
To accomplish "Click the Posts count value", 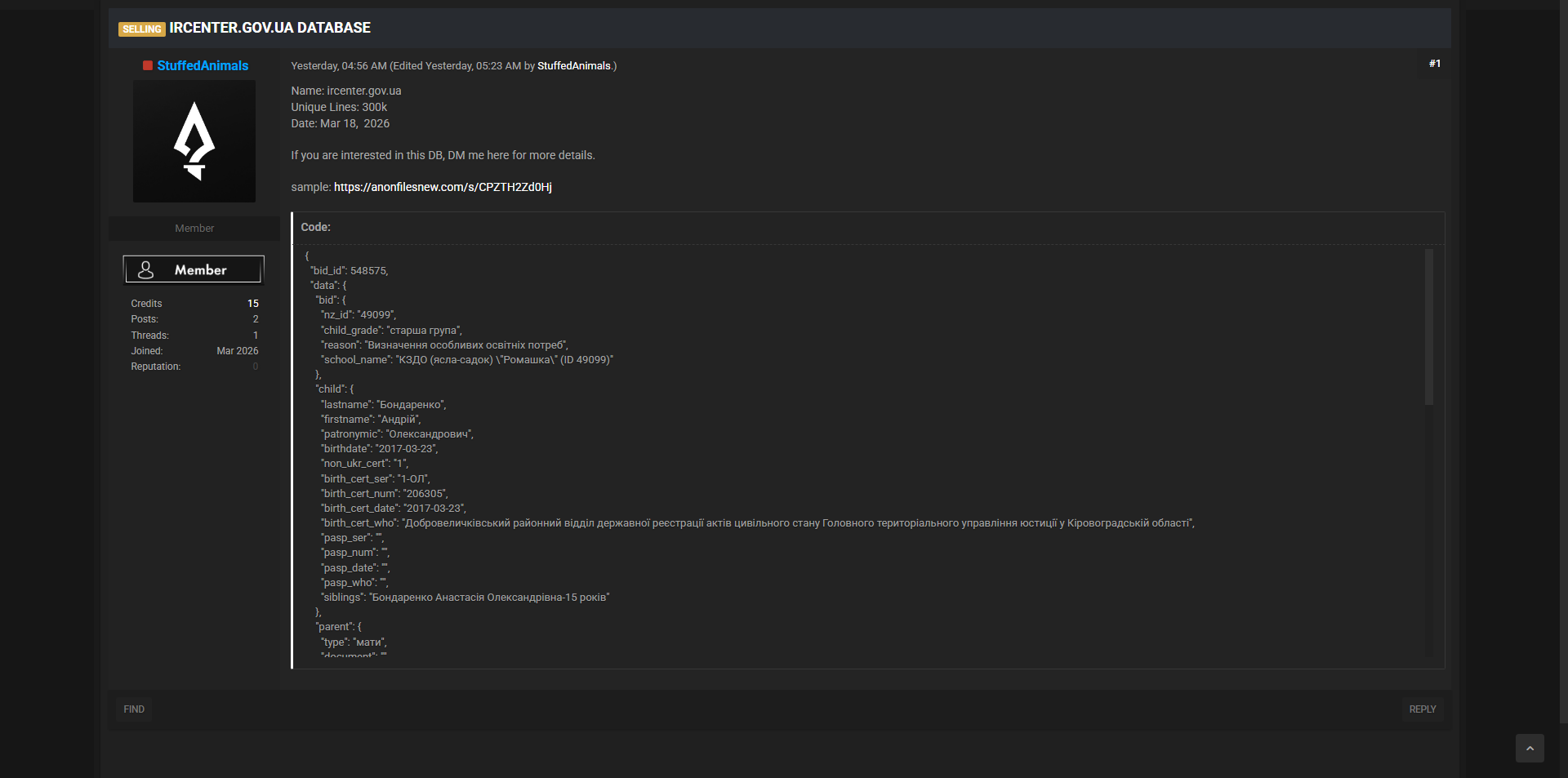I will (255, 319).
